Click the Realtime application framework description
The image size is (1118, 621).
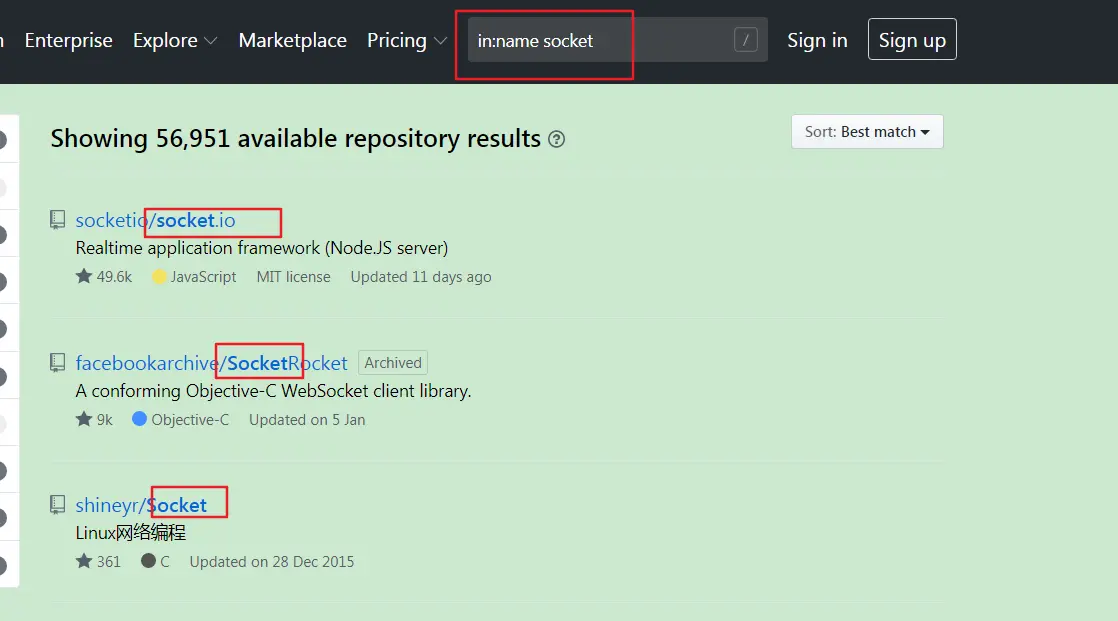tap(262, 248)
